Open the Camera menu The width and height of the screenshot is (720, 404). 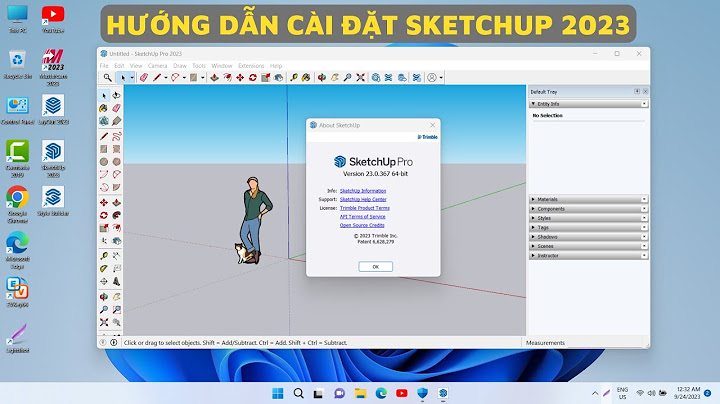click(x=158, y=66)
